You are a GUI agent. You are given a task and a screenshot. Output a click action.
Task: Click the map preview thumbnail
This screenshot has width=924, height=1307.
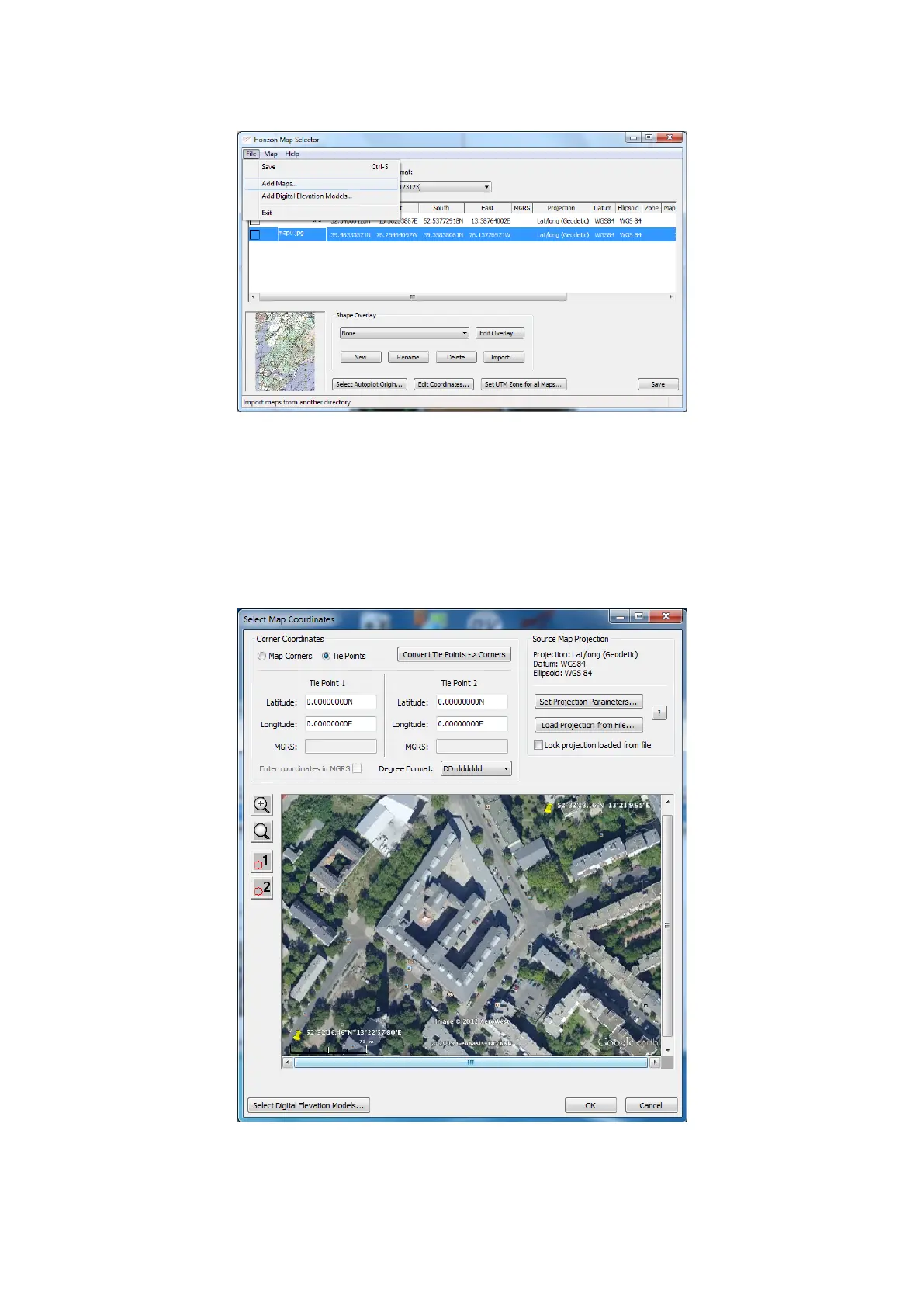pos(285,352)
